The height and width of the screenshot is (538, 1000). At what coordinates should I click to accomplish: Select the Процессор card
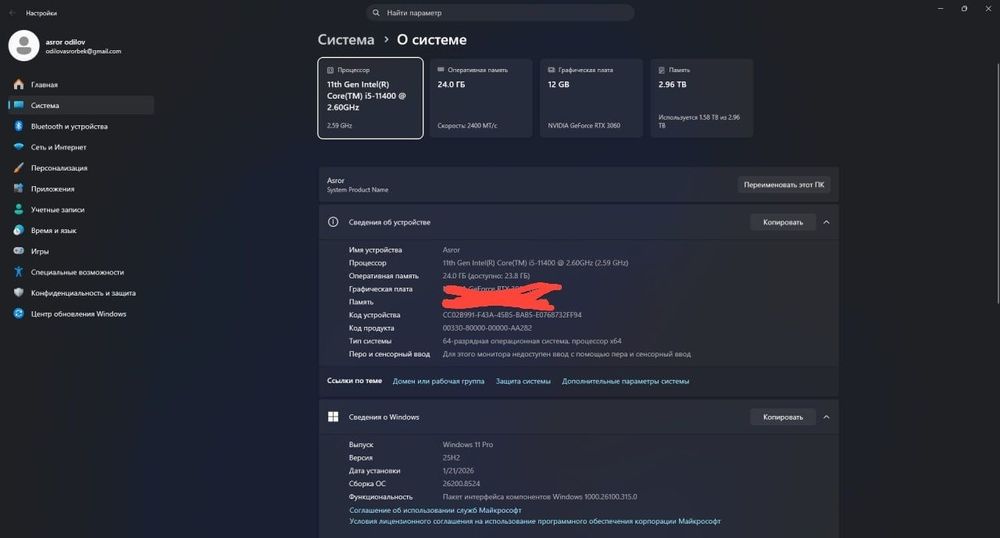click(371, 98)
